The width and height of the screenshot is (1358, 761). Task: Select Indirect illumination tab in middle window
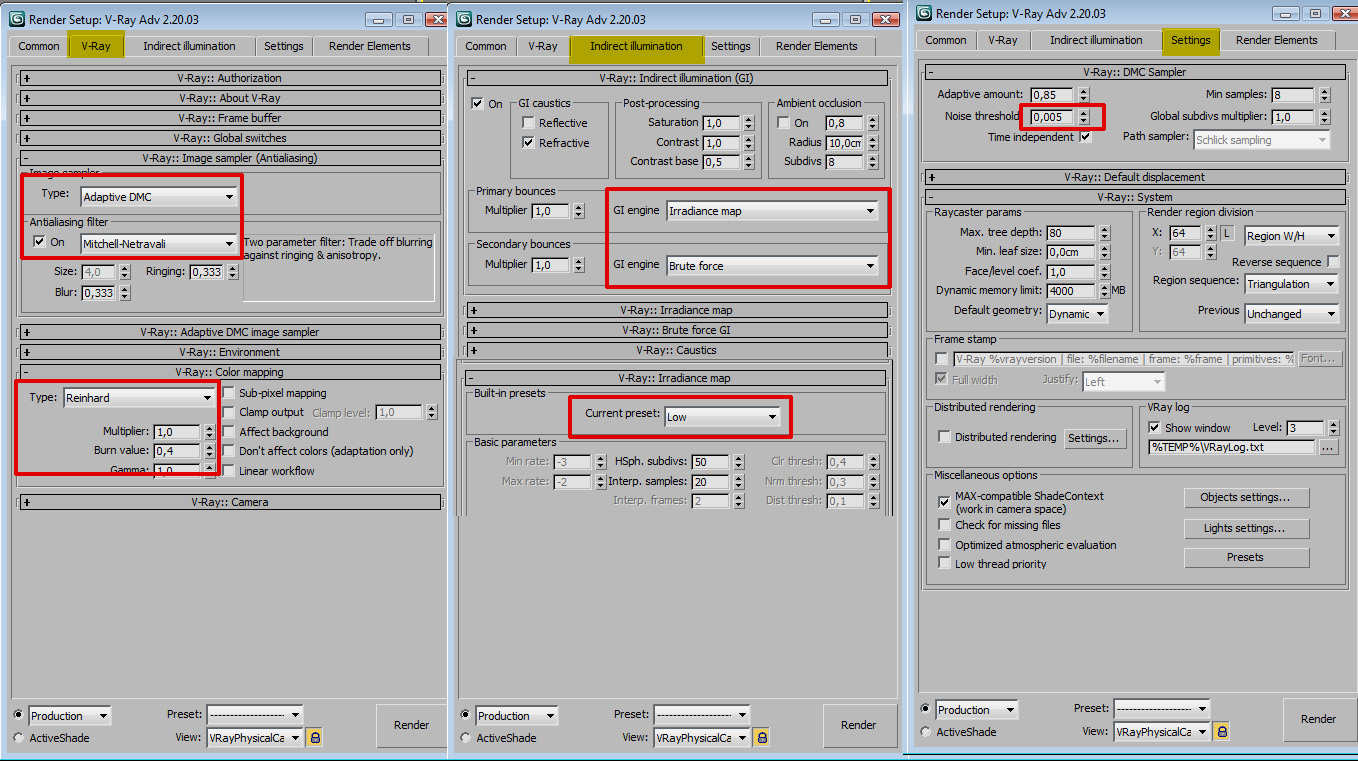click(636, 46)
